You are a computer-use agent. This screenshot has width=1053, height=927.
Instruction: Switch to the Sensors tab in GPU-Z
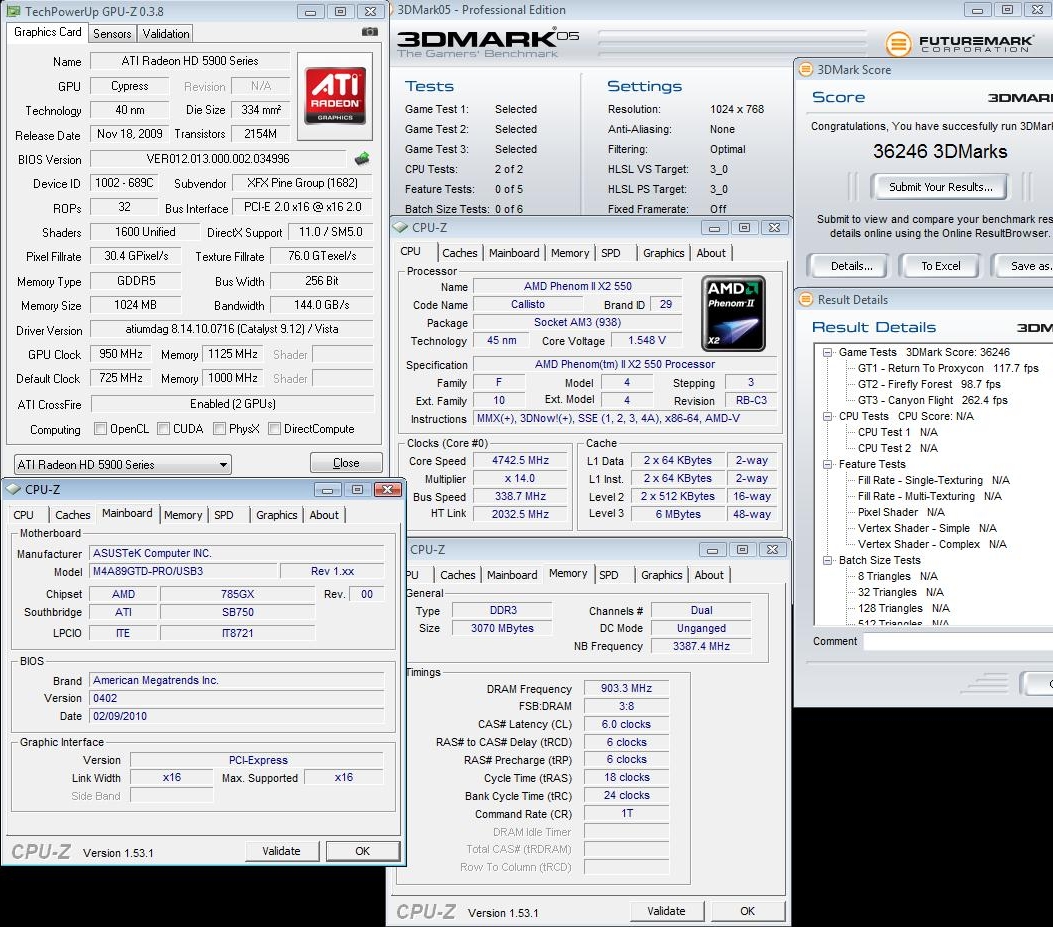coord(112,33)
